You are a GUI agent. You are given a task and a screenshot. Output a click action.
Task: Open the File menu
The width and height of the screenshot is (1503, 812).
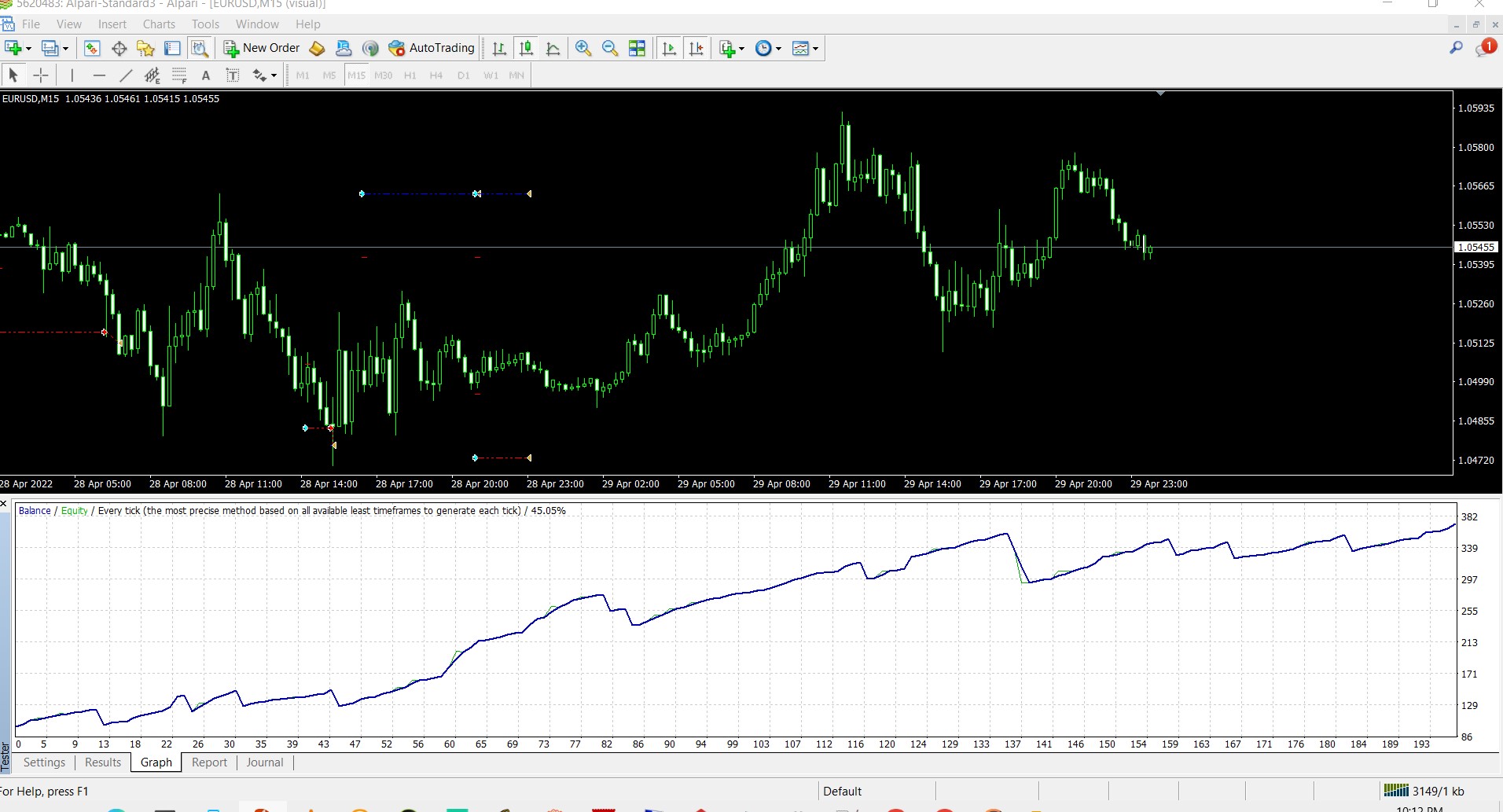[31, 24]
